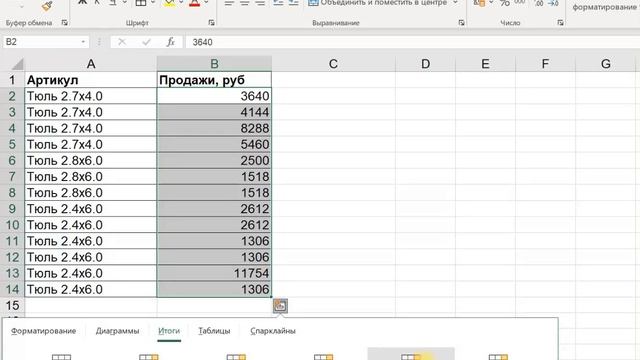Click the Тюль 2.4x6.0 cell in row 14
The image size is (640, 360).
91,289
